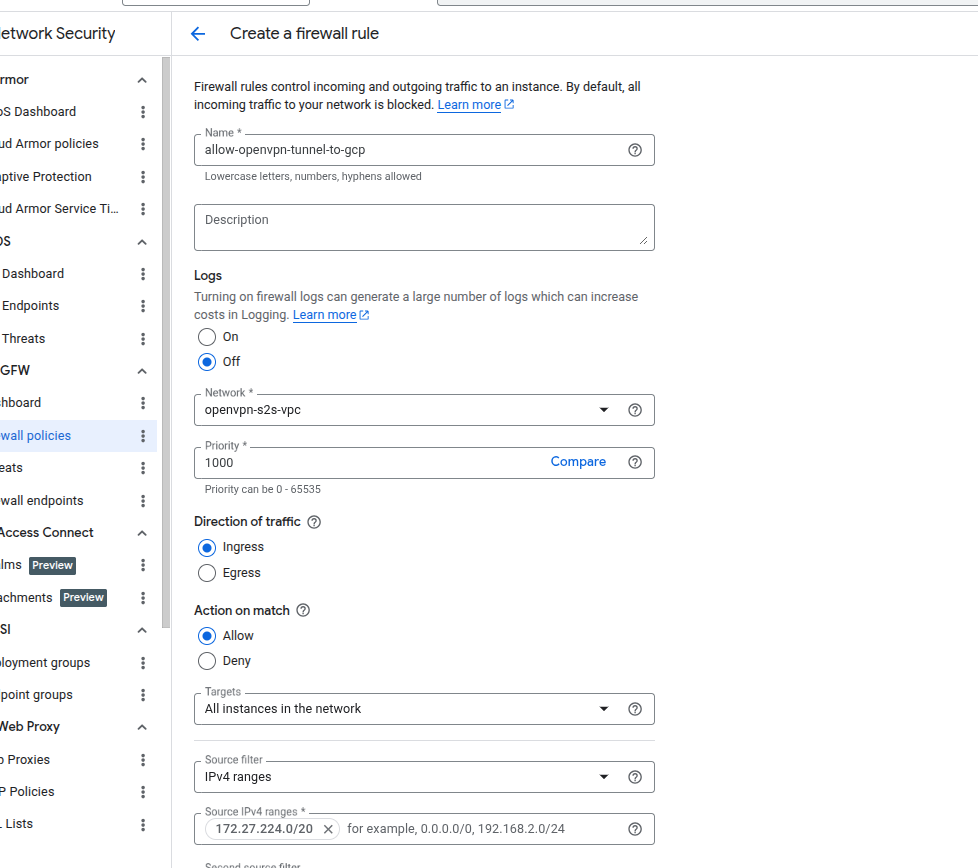Open the three-dot menu for Lists

click(143, 825)
